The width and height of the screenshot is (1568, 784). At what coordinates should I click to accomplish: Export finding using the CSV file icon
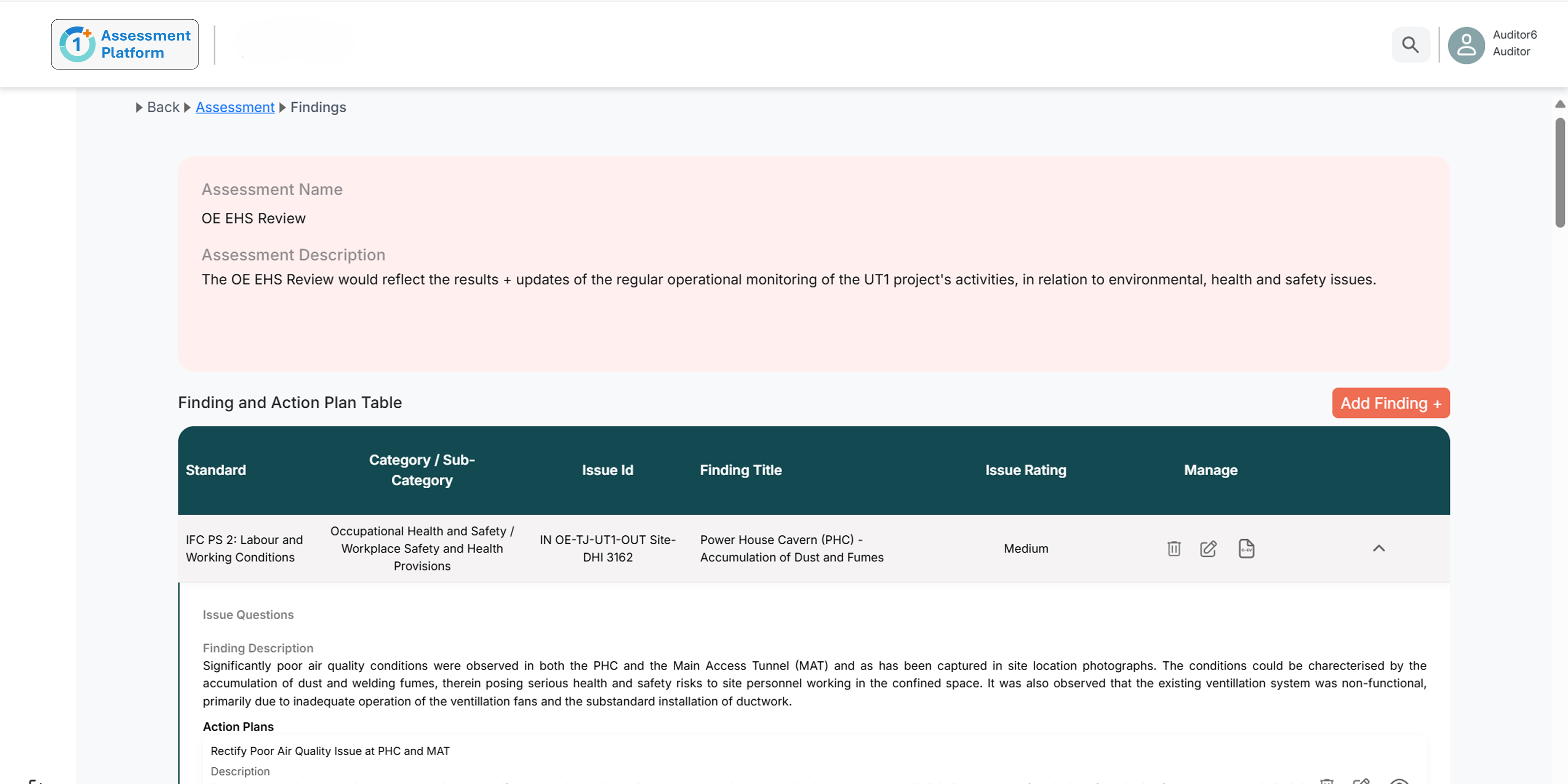coord(1246,548)
